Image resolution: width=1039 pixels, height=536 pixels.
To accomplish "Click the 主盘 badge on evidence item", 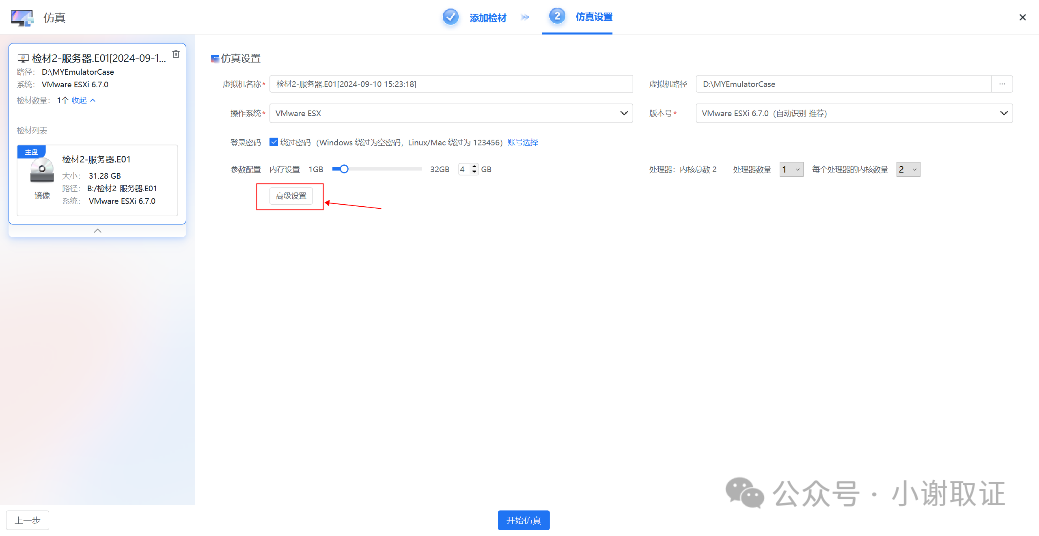I will point(31,152).
